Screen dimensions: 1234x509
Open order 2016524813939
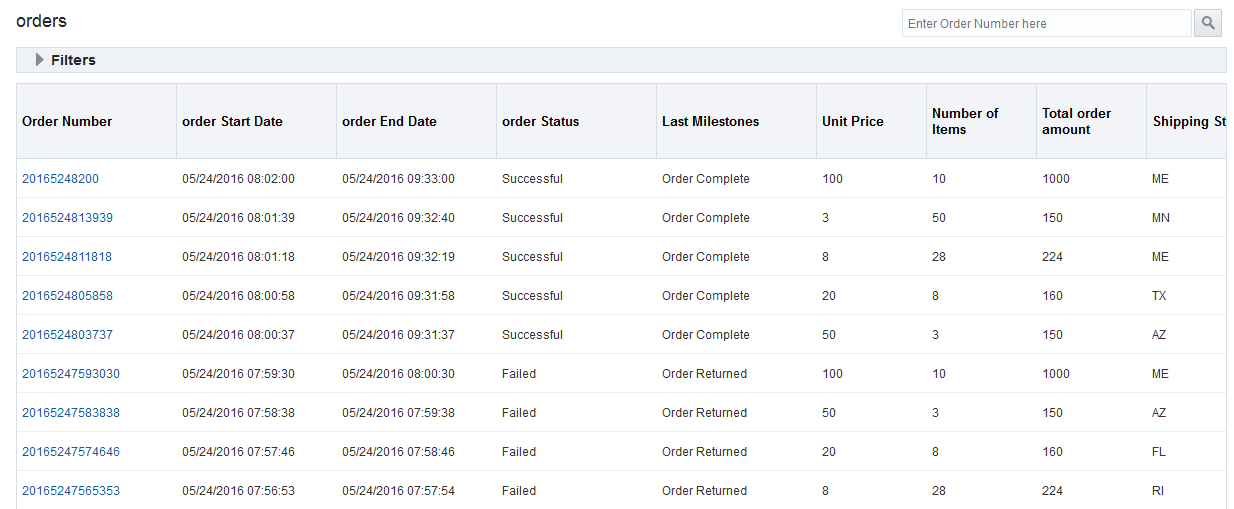tap(67, 218)
